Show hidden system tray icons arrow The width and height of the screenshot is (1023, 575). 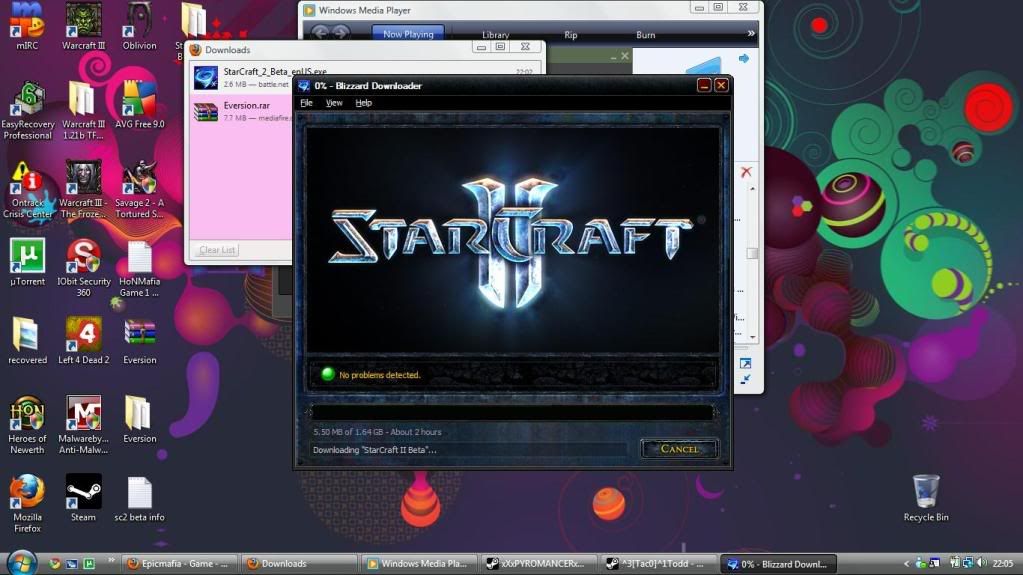[x=906, y=563]
